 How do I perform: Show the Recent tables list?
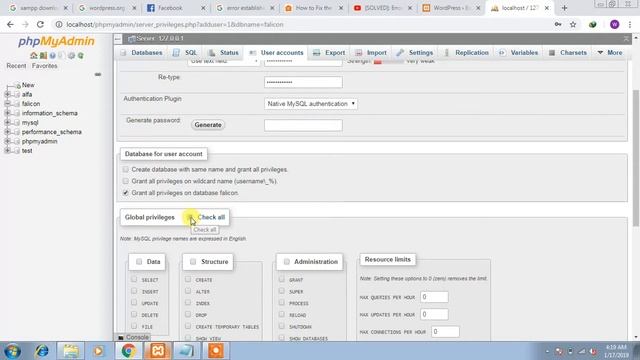(x=16, y=66)
